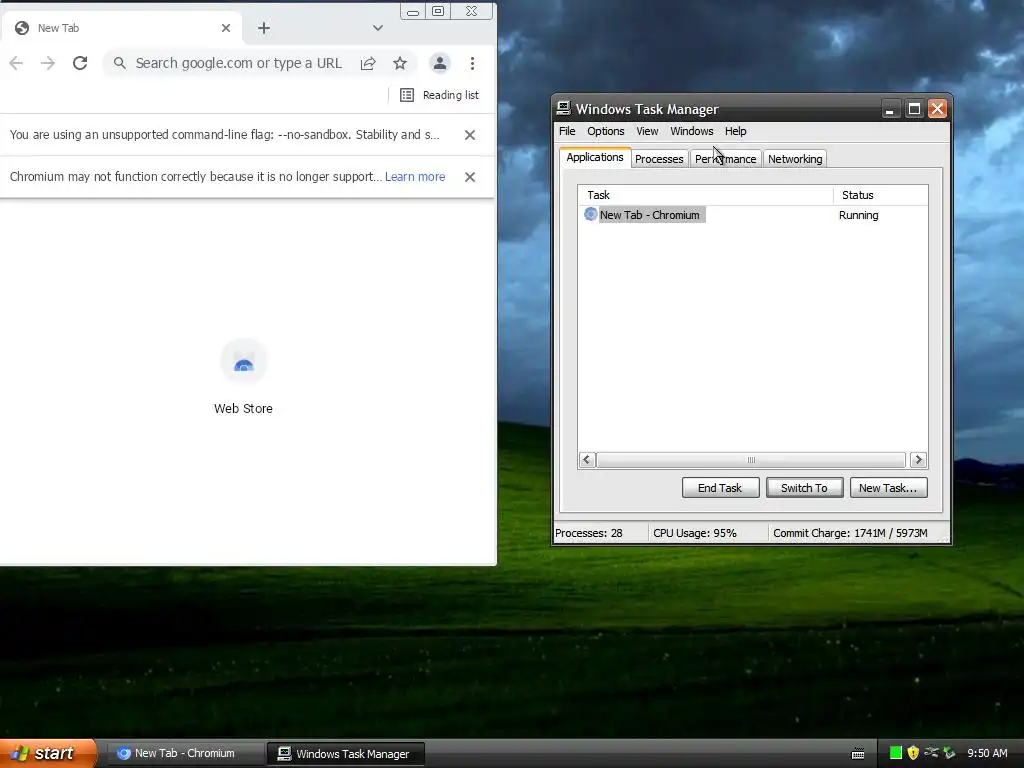
Task: Open the Web Store shortcut
Action: coord(243,378)
